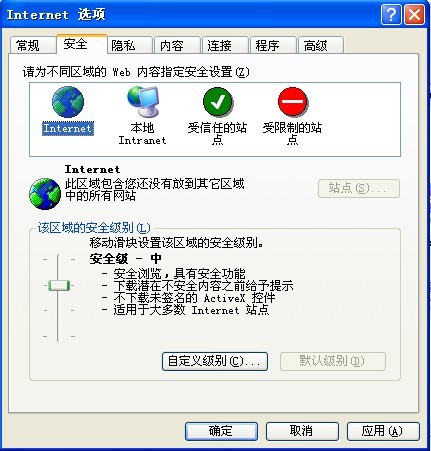The height and width of the screenshot is (451, 431).
Task: Click the globe icon beside the Internet description
Action: 45,194
